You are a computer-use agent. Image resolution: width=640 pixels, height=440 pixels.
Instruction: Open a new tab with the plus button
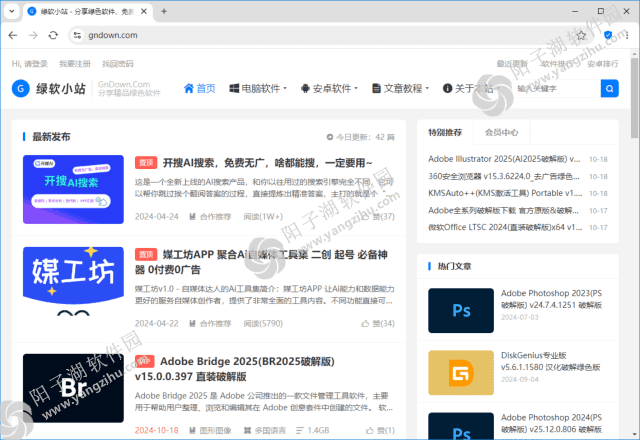coord(164,11)
